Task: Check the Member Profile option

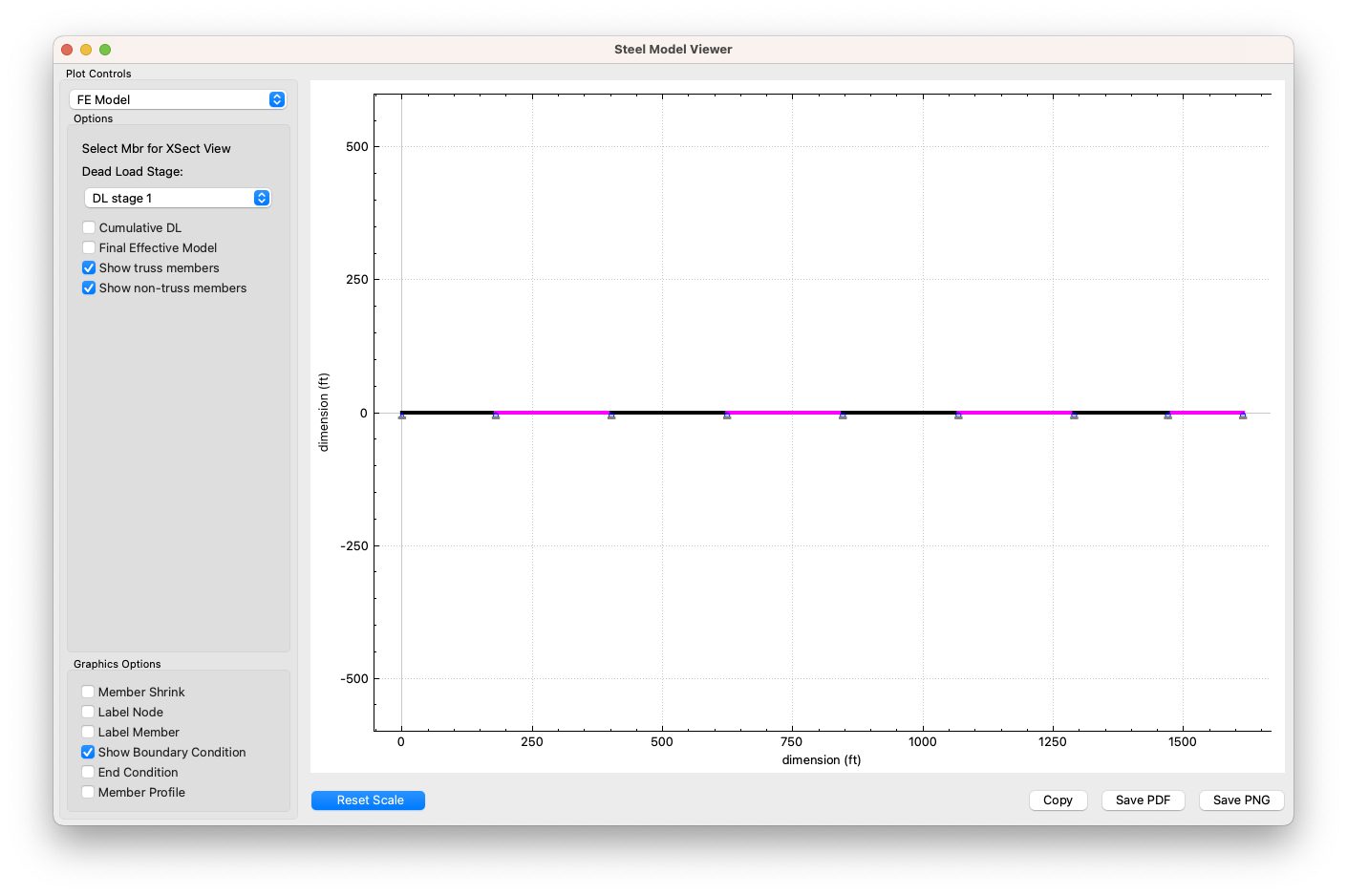Action: point(88,792)
